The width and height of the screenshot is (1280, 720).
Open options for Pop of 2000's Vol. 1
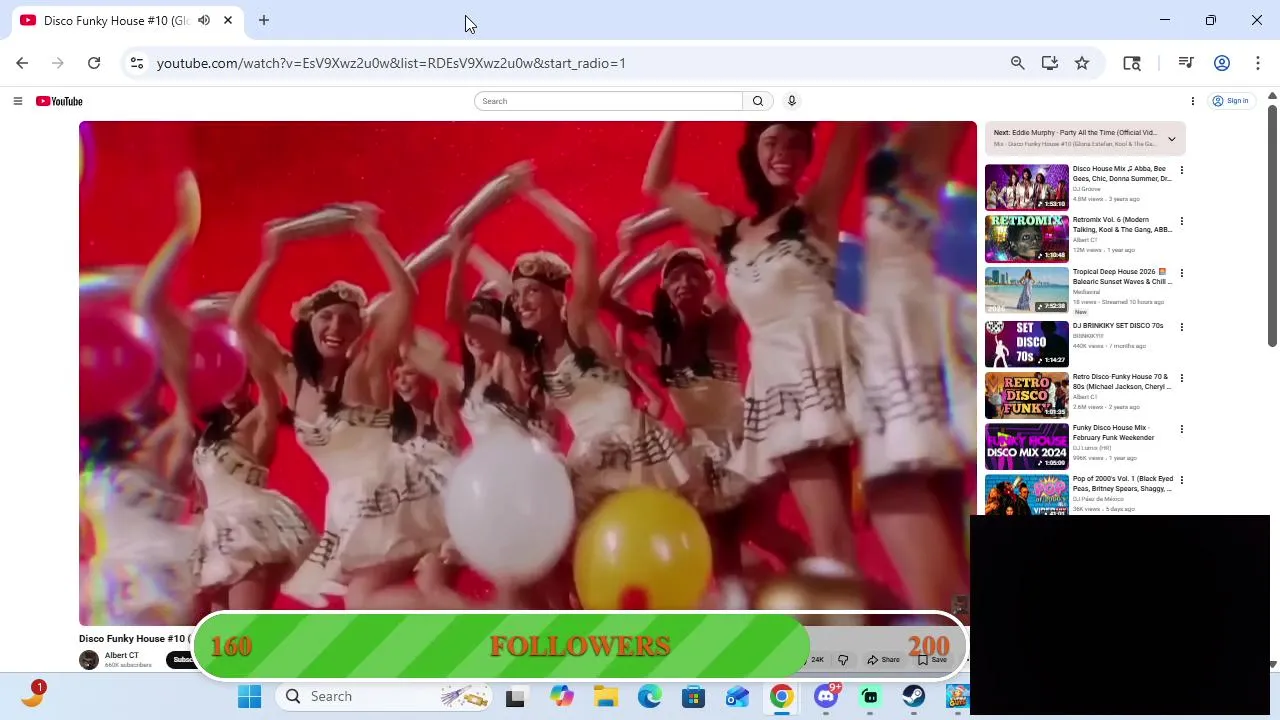[1182, 480]
